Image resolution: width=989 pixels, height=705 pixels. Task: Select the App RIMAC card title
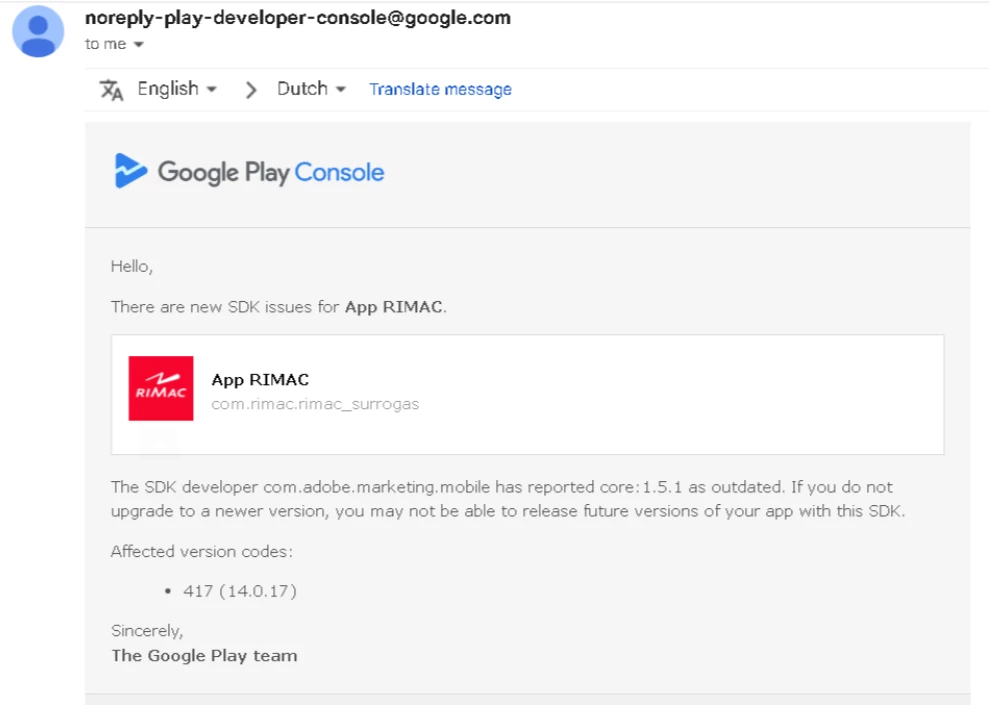[x=260, y=380]
